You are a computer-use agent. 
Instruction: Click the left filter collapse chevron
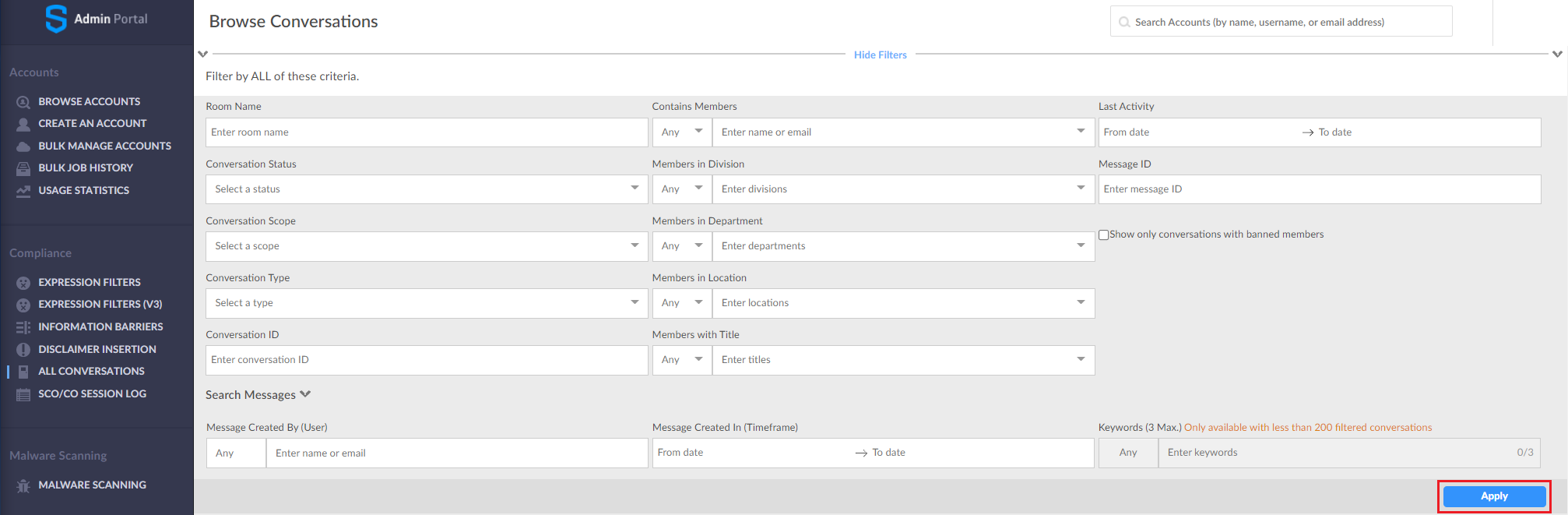[202, 55]
